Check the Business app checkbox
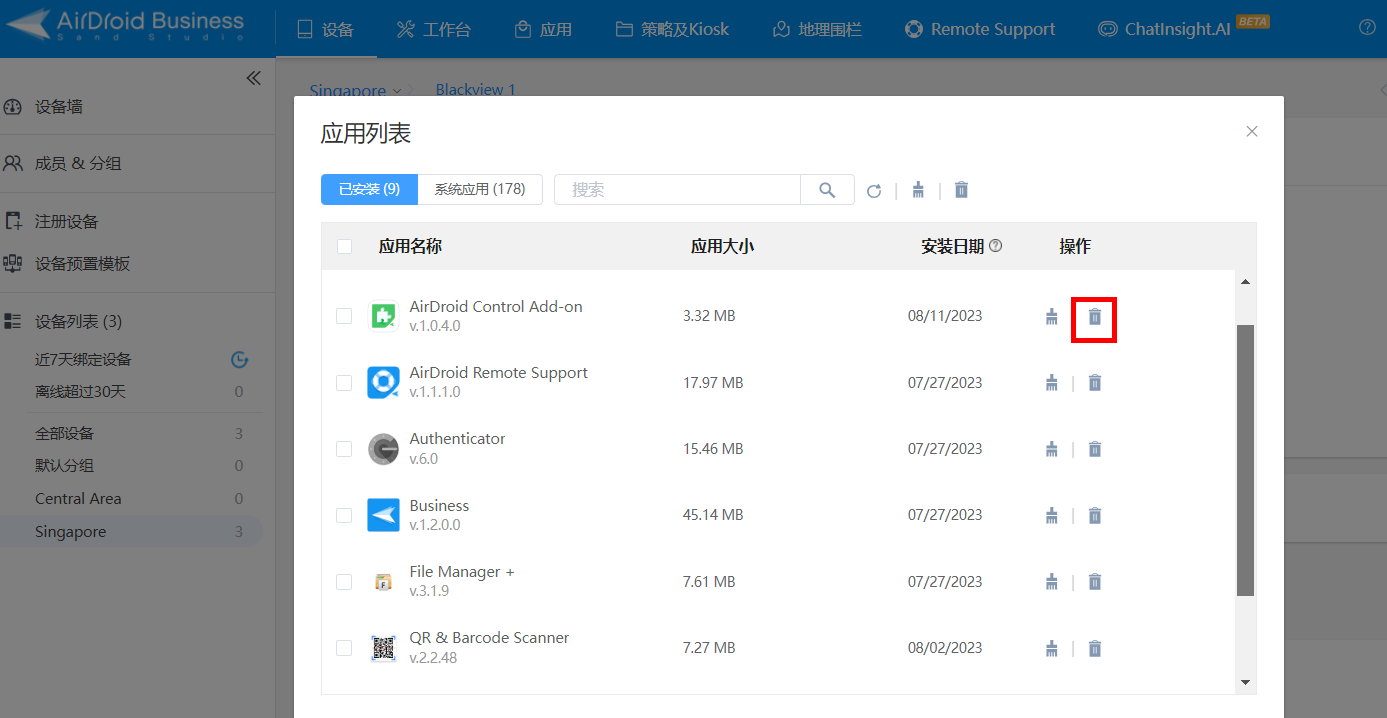The width and height of the screenshot is (1387, 718). tap(344, 515)
